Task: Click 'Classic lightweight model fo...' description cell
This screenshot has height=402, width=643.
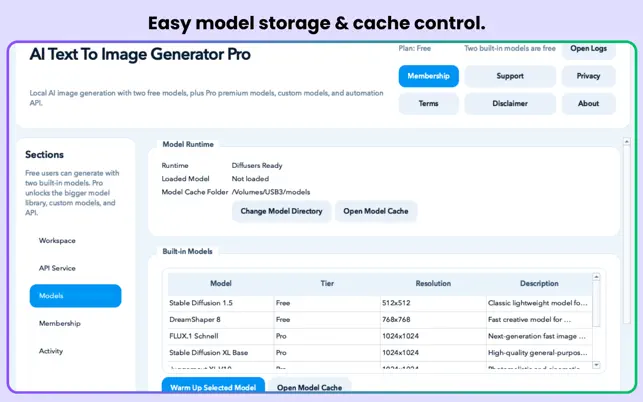Action: [539, 303]
